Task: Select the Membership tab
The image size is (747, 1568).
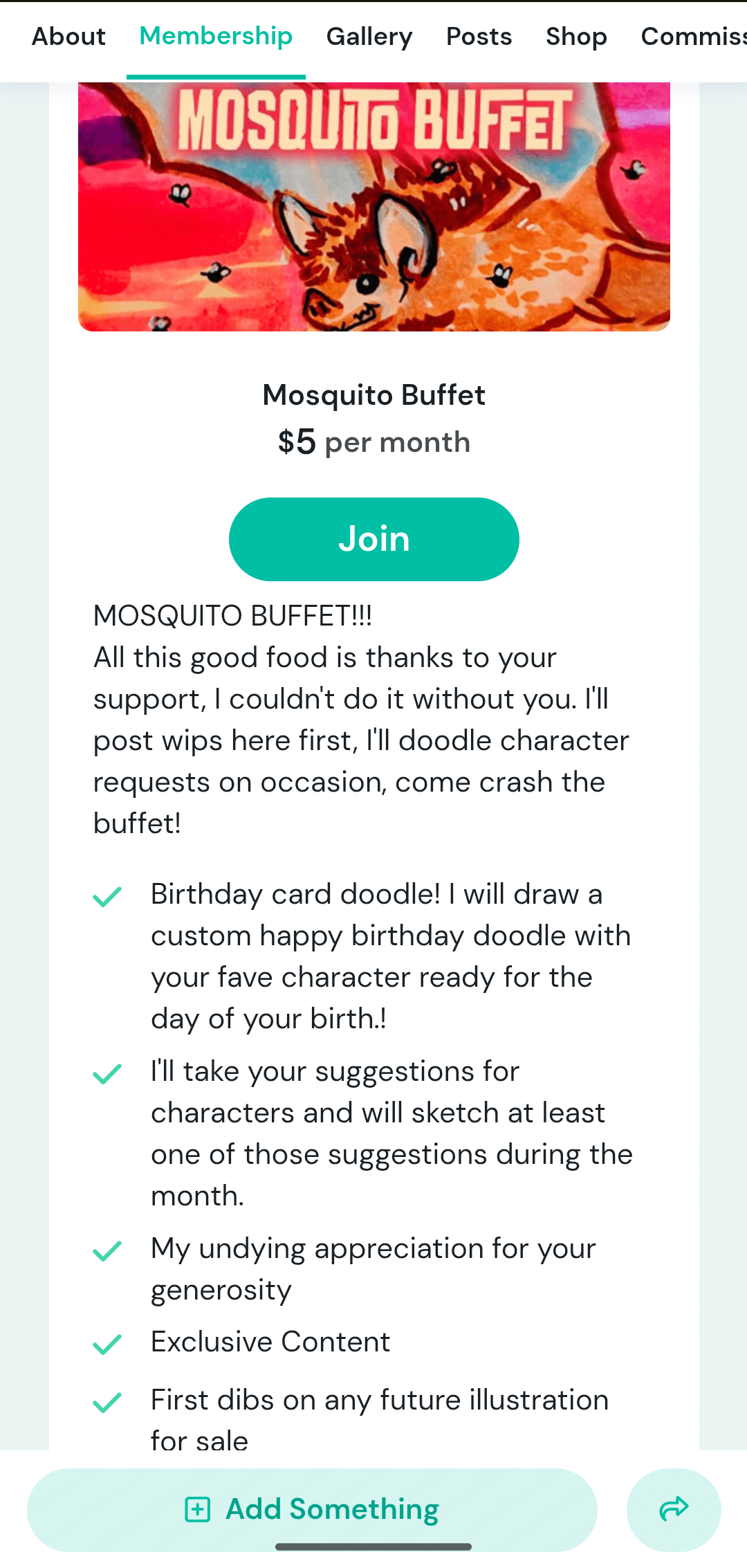Action: click(x=216, y=37)
